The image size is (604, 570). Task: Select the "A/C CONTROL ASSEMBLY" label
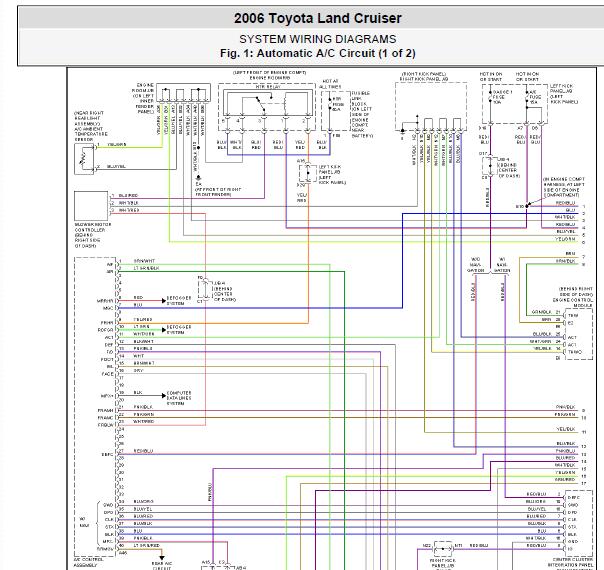coord(88,562)
